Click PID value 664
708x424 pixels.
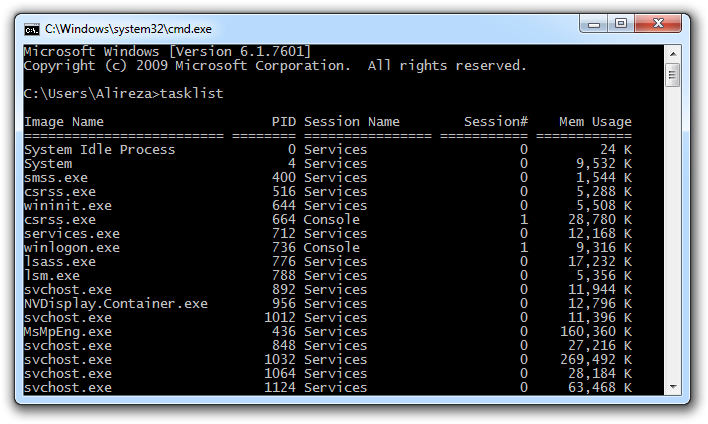pyautogui.click(x=284, y=219)
